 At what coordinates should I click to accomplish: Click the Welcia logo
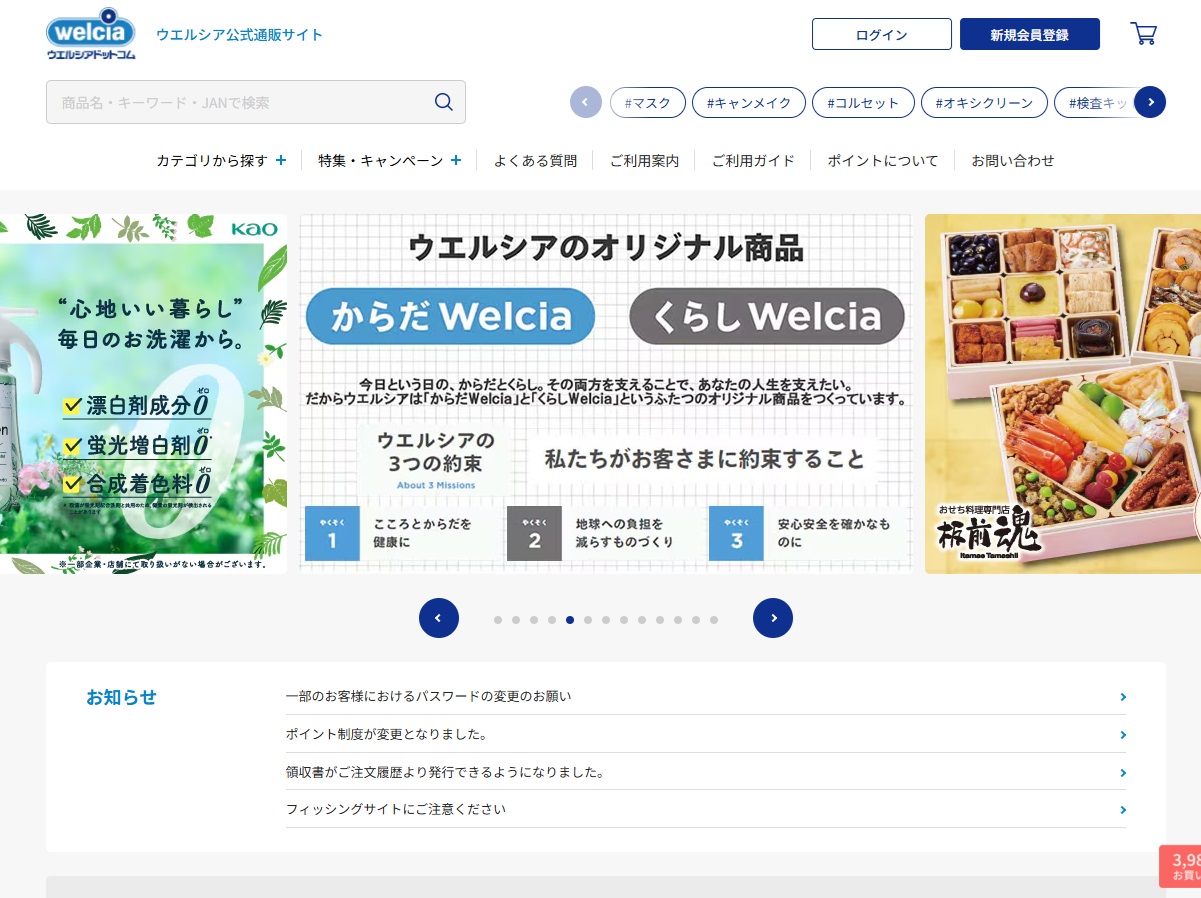[x=91, y=34]
